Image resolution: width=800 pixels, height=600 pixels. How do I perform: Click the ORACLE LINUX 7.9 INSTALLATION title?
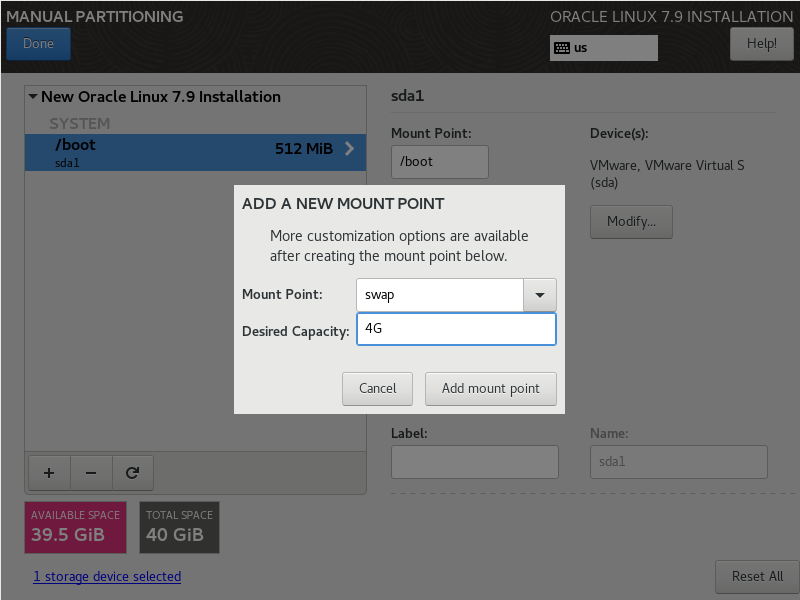[x=671, y=16]
